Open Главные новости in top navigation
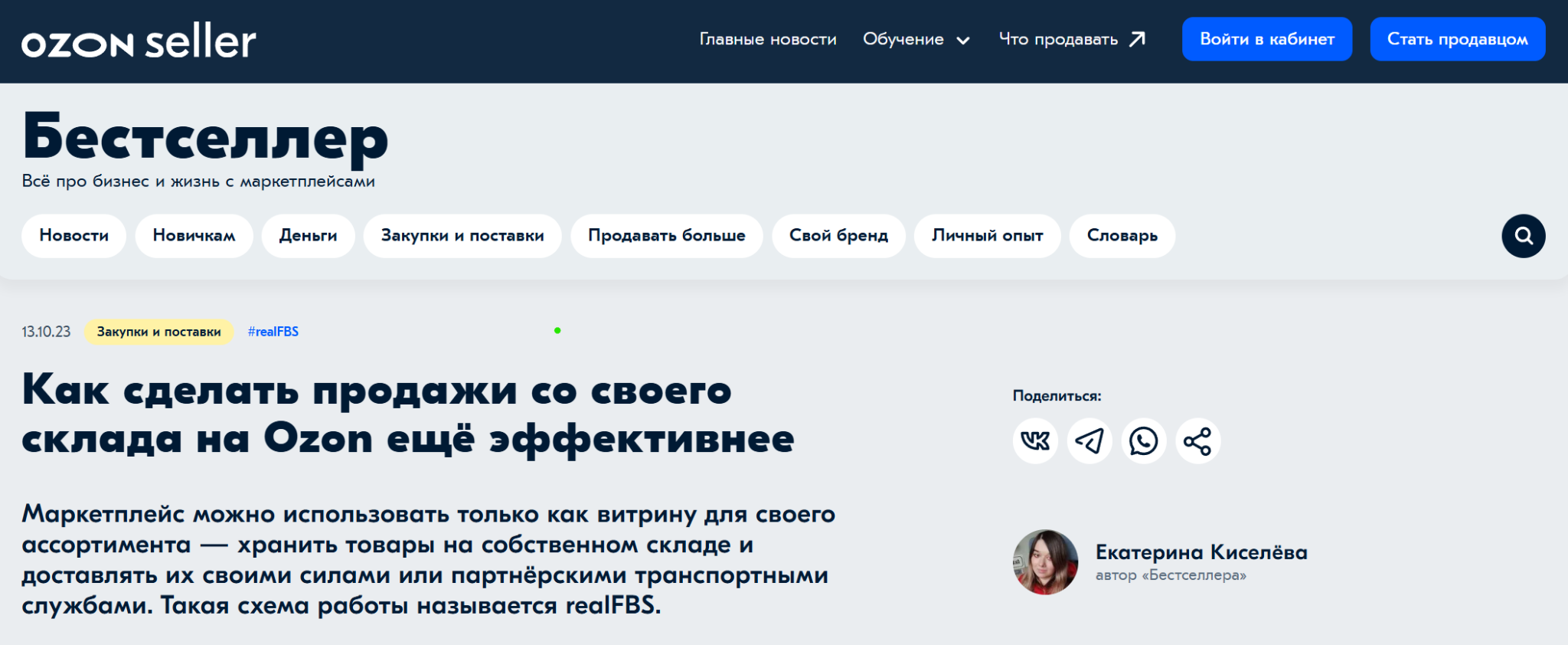1568x645 pixels. [x=768, y=39]
